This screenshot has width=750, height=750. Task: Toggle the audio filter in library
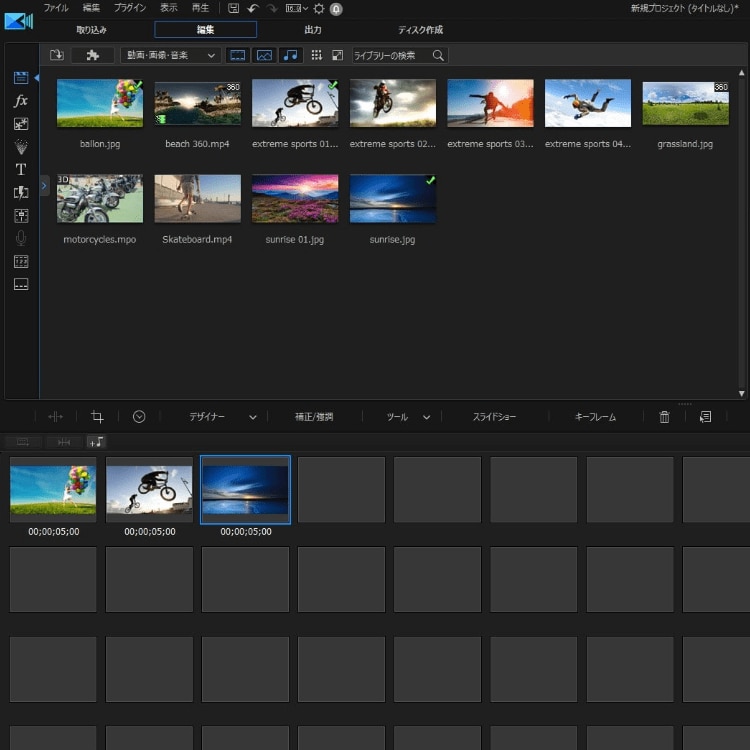291,55
